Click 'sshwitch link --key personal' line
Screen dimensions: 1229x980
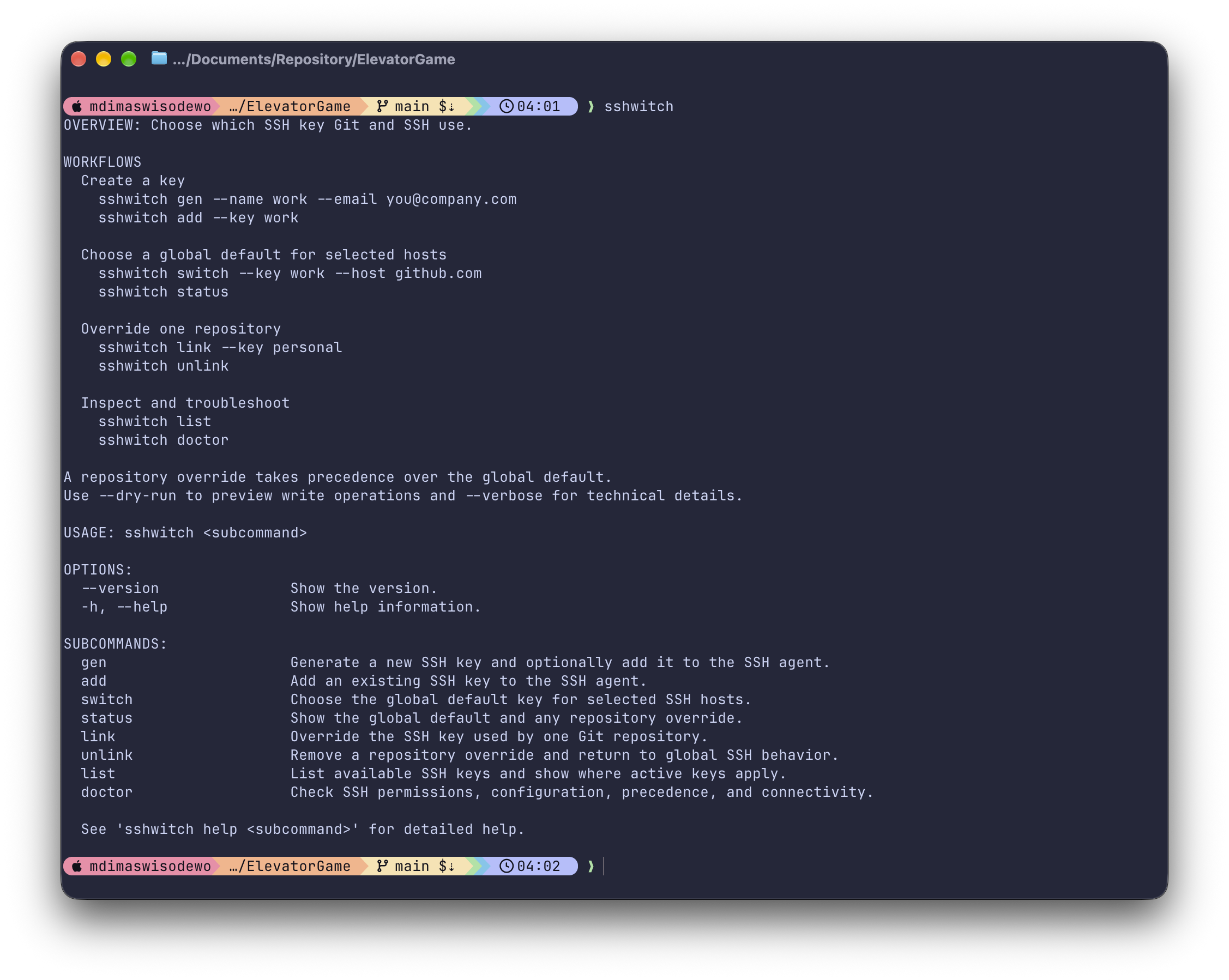(221, 348)
